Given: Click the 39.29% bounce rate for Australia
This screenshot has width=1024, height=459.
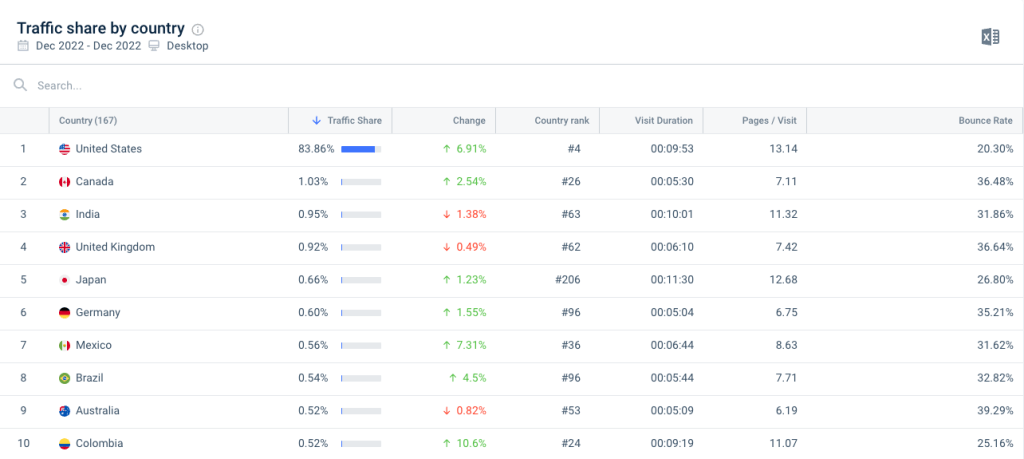Looking at the screenshot, I should 996,411.
